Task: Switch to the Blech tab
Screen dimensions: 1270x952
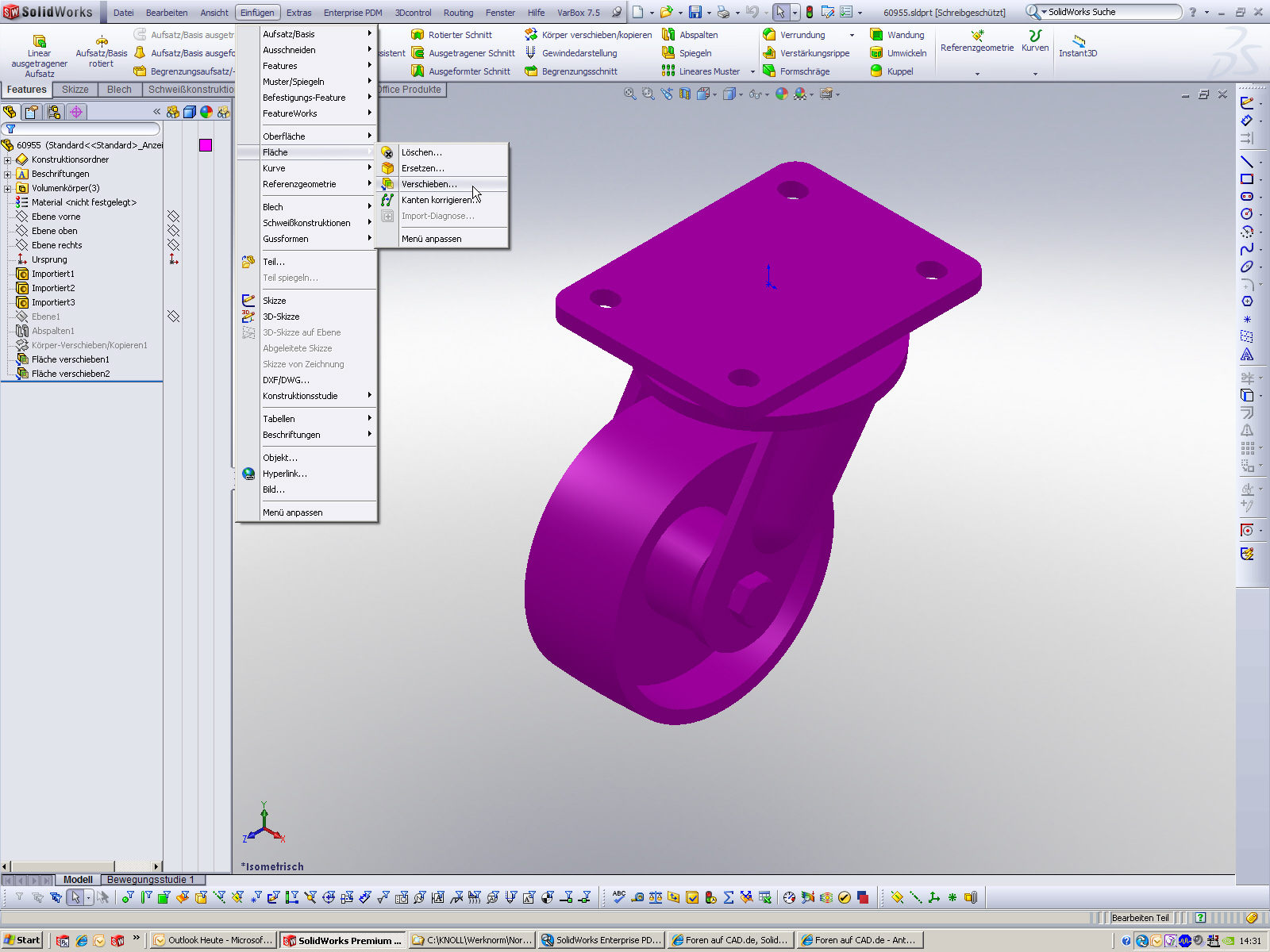Action: coord(119,90)
